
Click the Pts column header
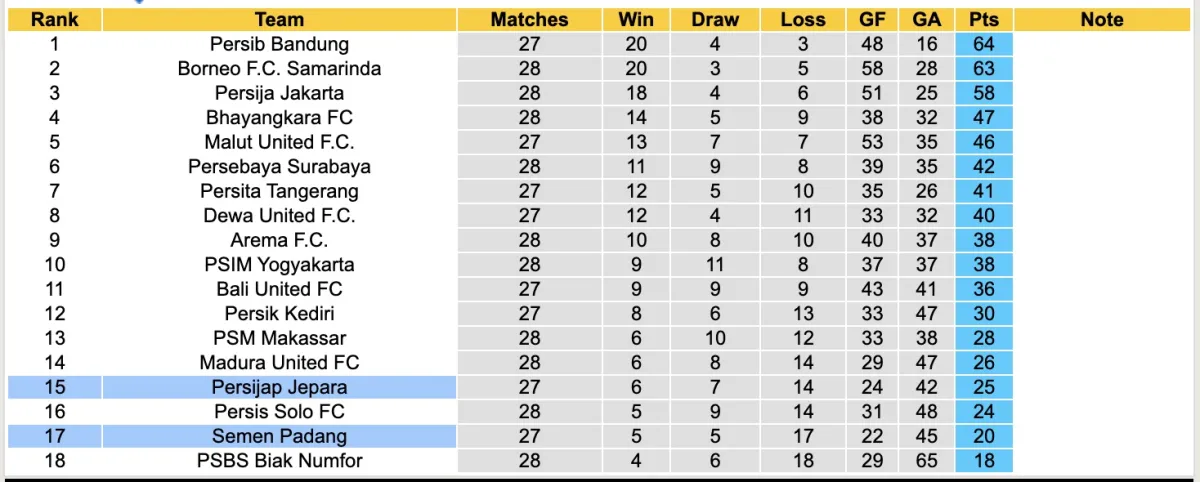point(983,19)
